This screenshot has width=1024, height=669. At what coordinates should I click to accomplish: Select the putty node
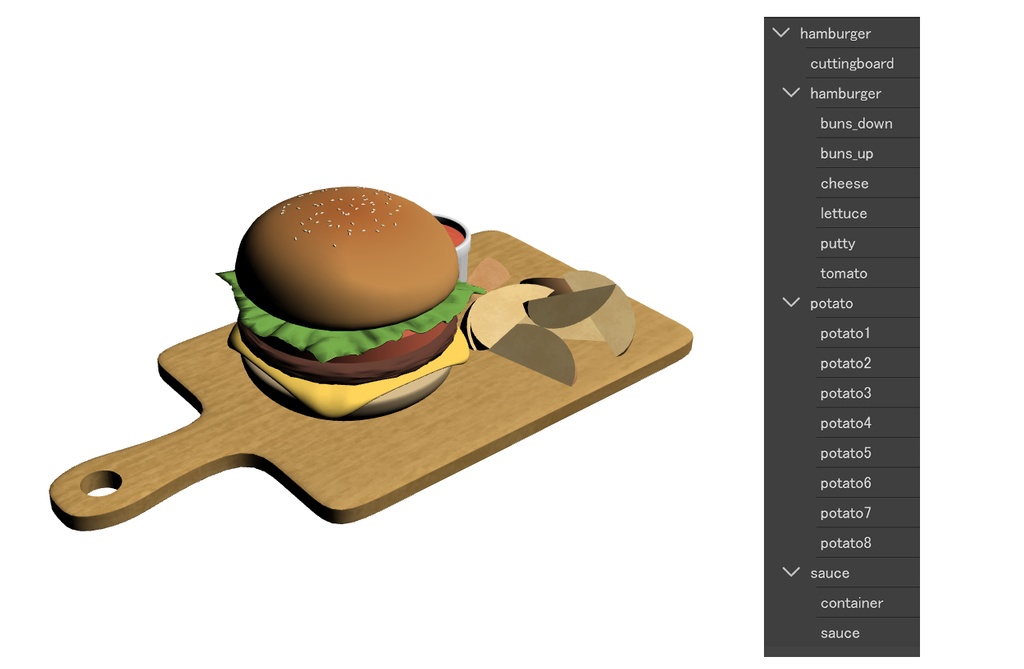click(x=837, y=242)
